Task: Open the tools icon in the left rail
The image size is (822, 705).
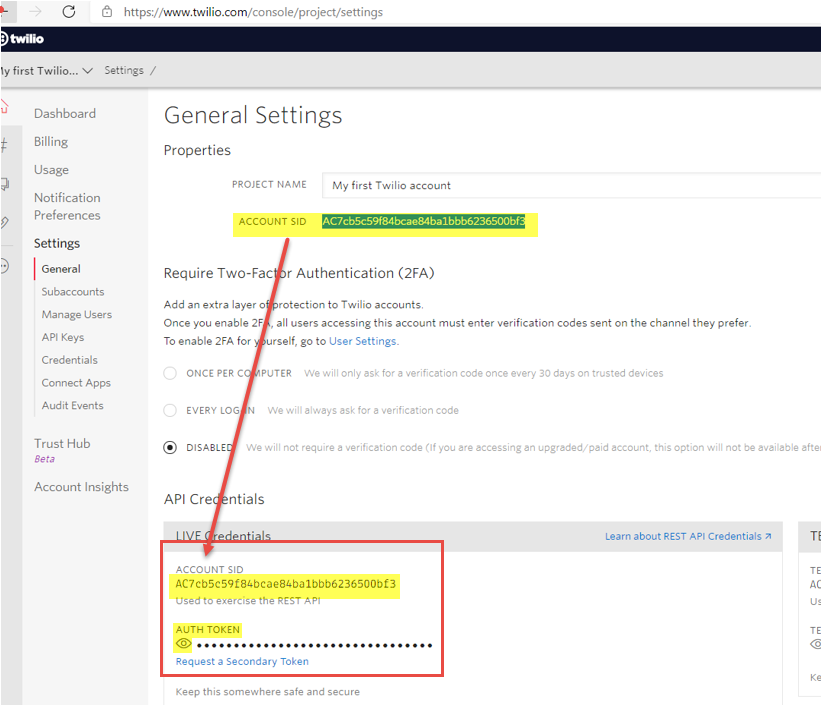Action: coord(5,223)
